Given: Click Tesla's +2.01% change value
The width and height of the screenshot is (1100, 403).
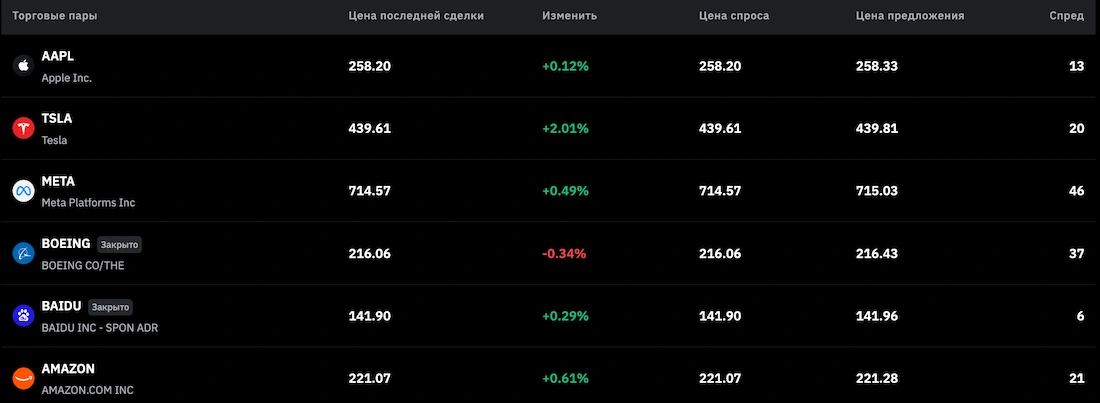Looking at the screenshot, I should [566, 129].
